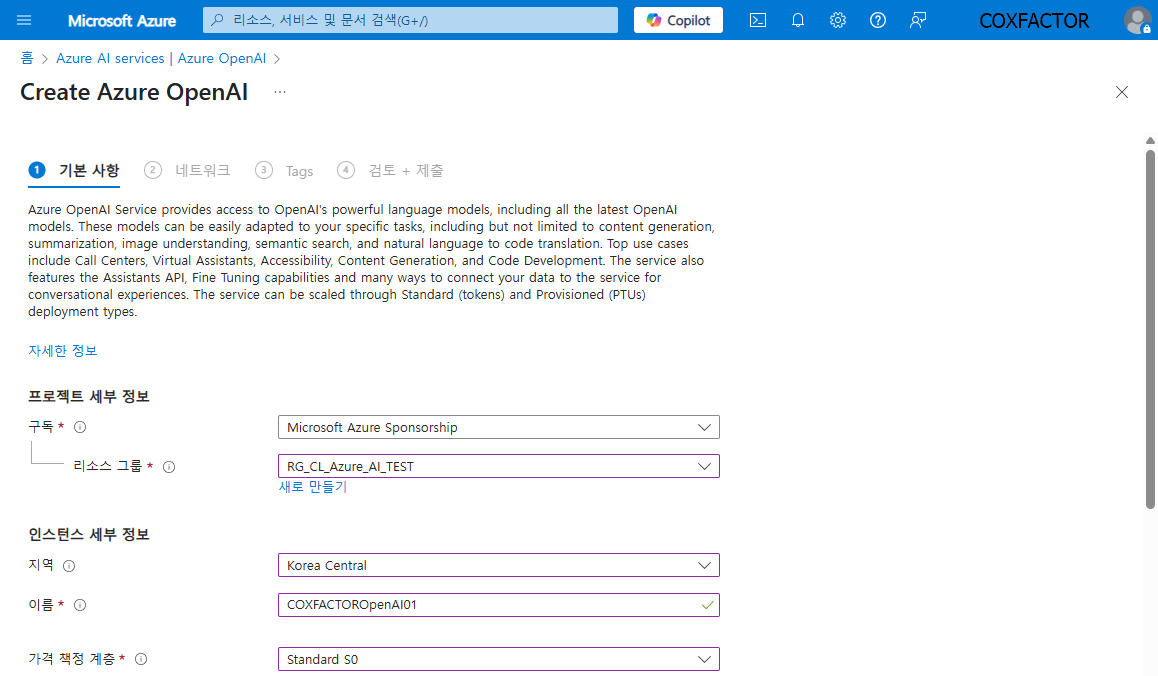Viewport: 1158px width, 676px height.
Task: Expand the Korea Central region dropdown
Action: tap(499, 565)
